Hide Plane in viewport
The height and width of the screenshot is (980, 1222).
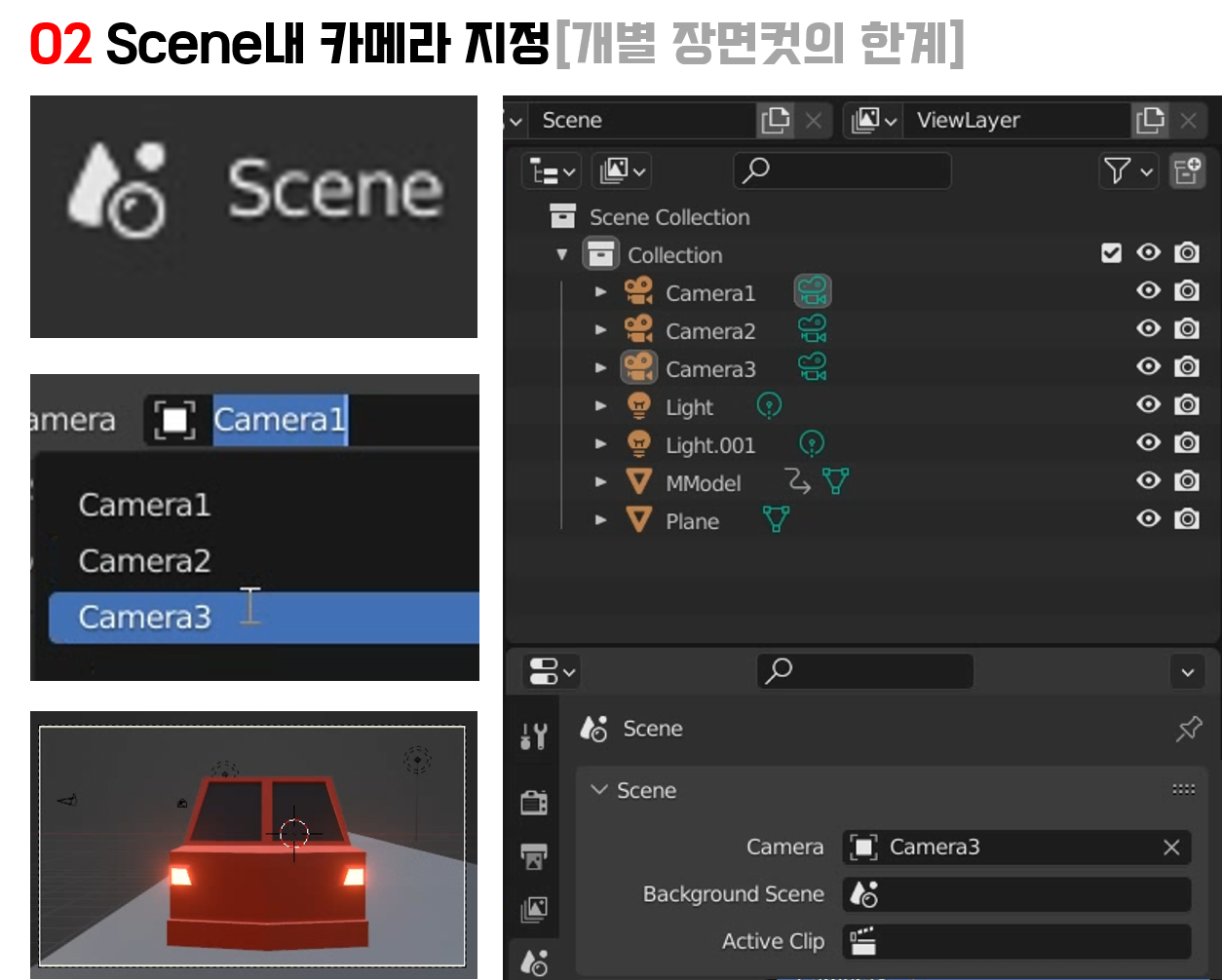point(1149,518)
